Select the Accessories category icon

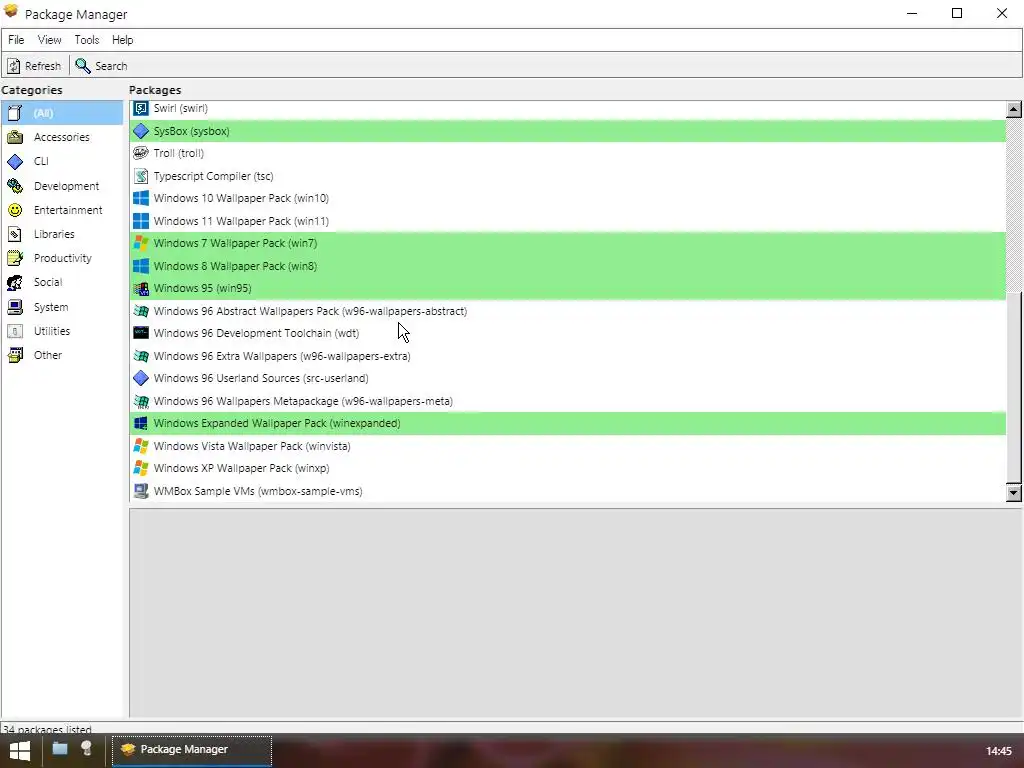coord(15,137)
